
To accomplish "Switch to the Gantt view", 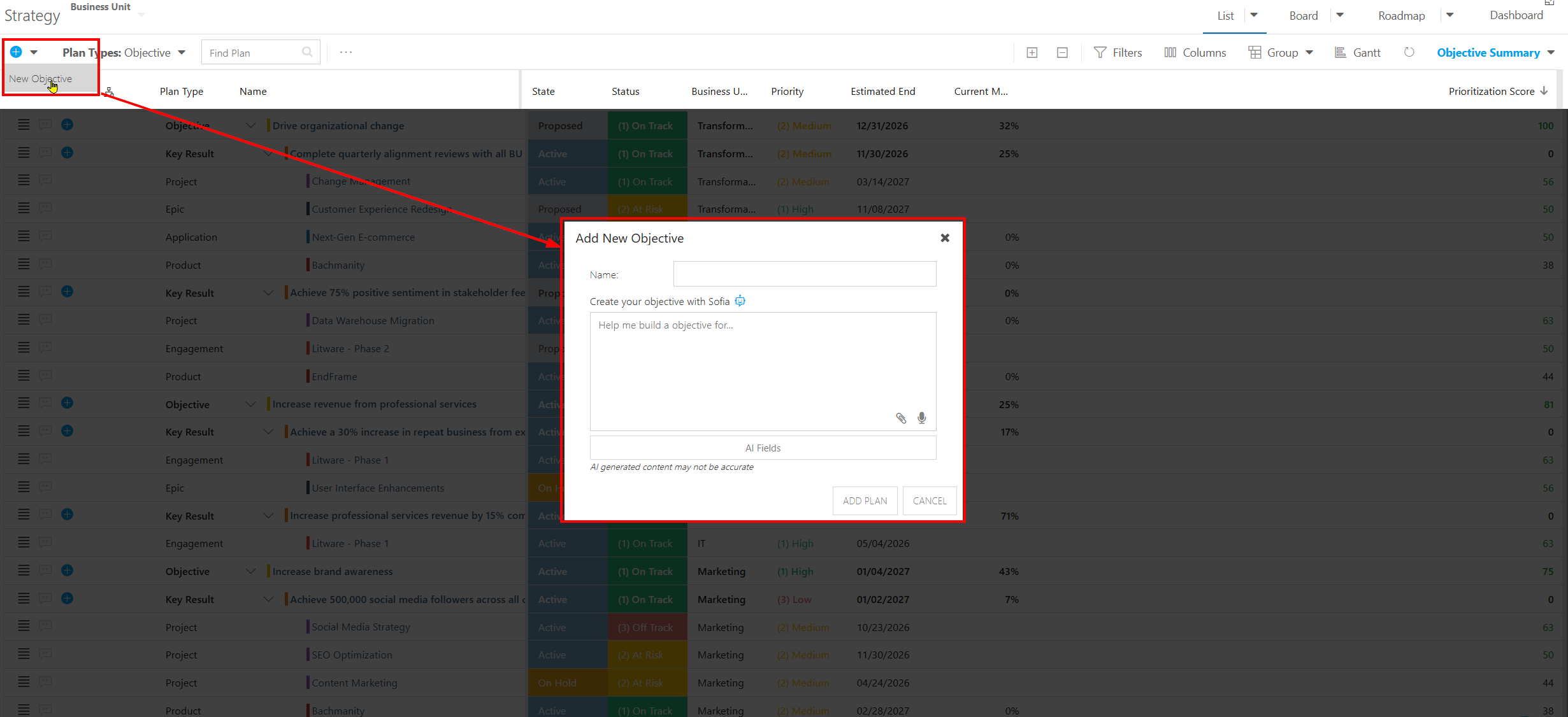I will (x=1358, y=53).
